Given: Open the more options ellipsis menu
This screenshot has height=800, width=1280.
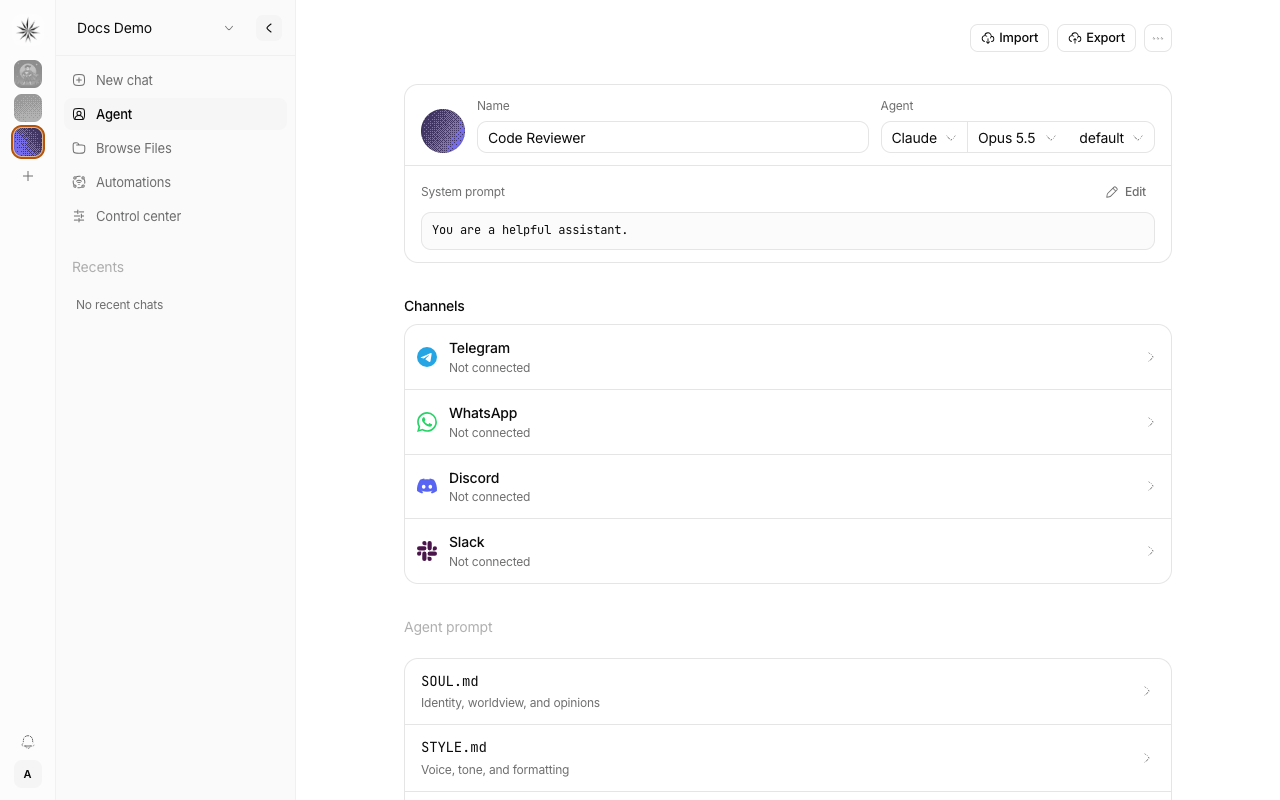Looking at the screenshot, I should [x=1158, y=38].
